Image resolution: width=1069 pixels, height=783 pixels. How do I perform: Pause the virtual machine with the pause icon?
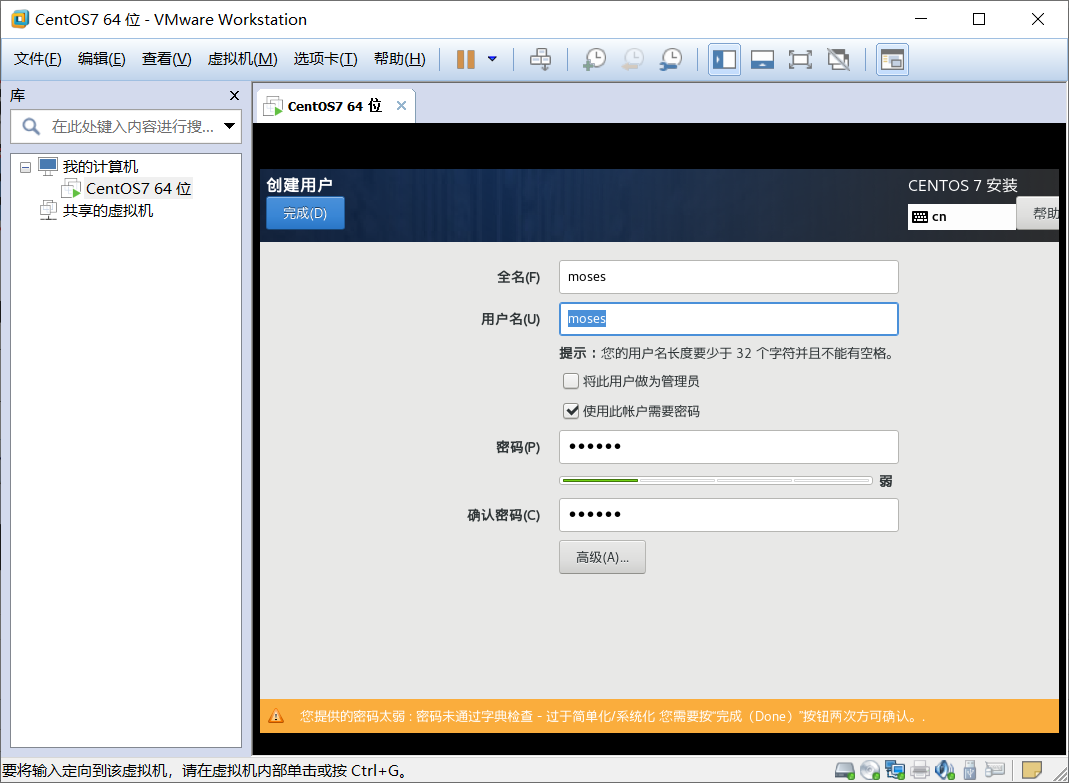466,59
